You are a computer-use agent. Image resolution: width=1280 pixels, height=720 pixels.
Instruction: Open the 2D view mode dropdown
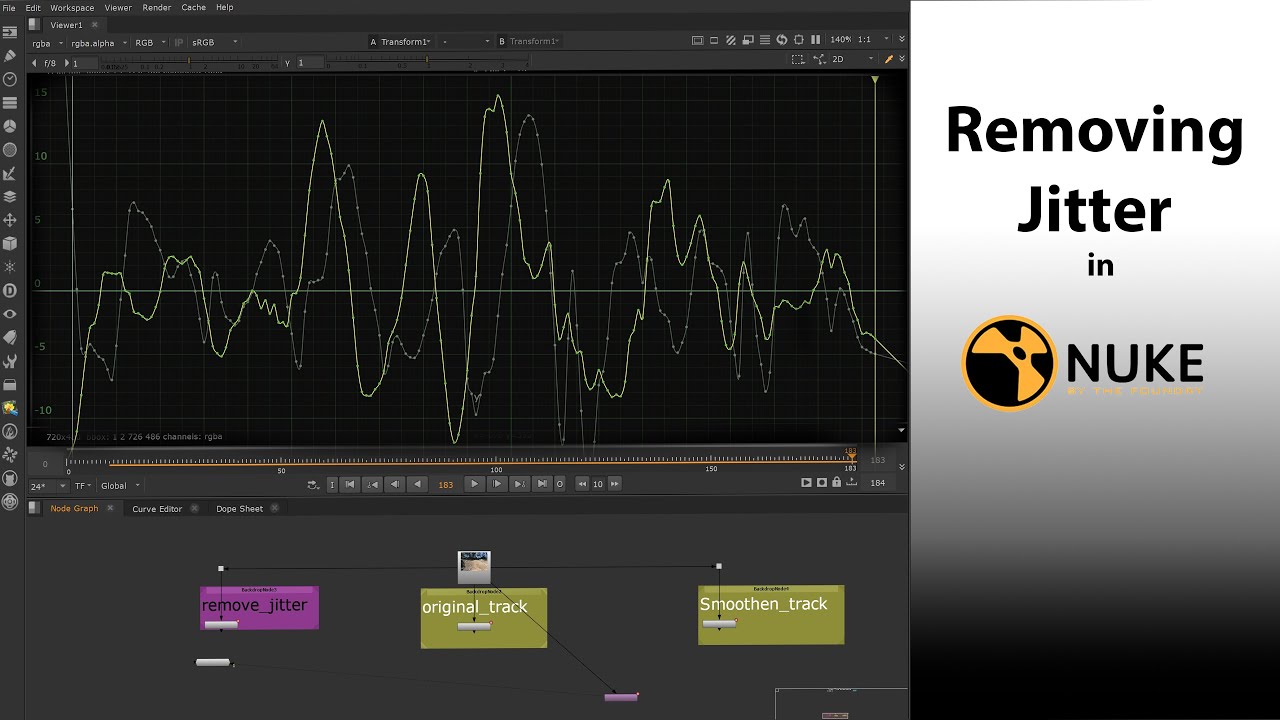(x=853, y=59)
